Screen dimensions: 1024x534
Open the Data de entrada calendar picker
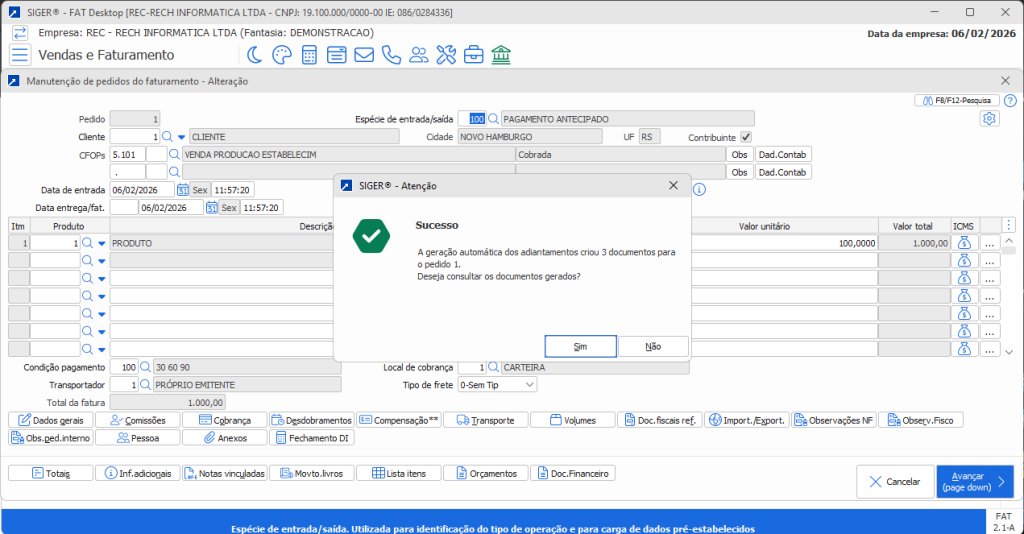click(x=183, y=190)
